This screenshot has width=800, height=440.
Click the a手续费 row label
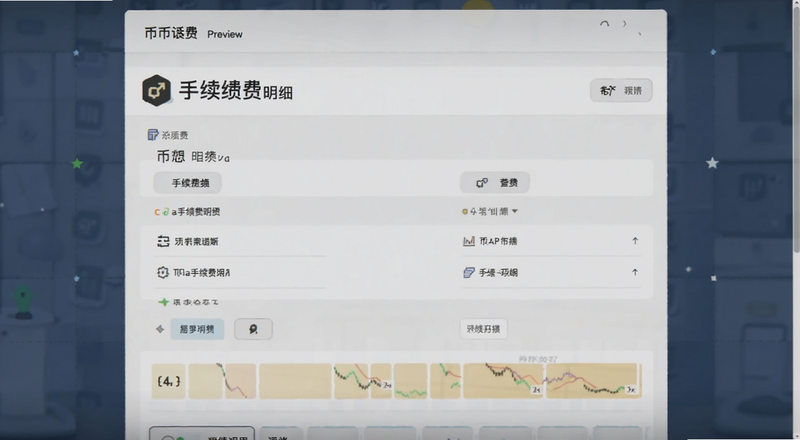(195, 212)
